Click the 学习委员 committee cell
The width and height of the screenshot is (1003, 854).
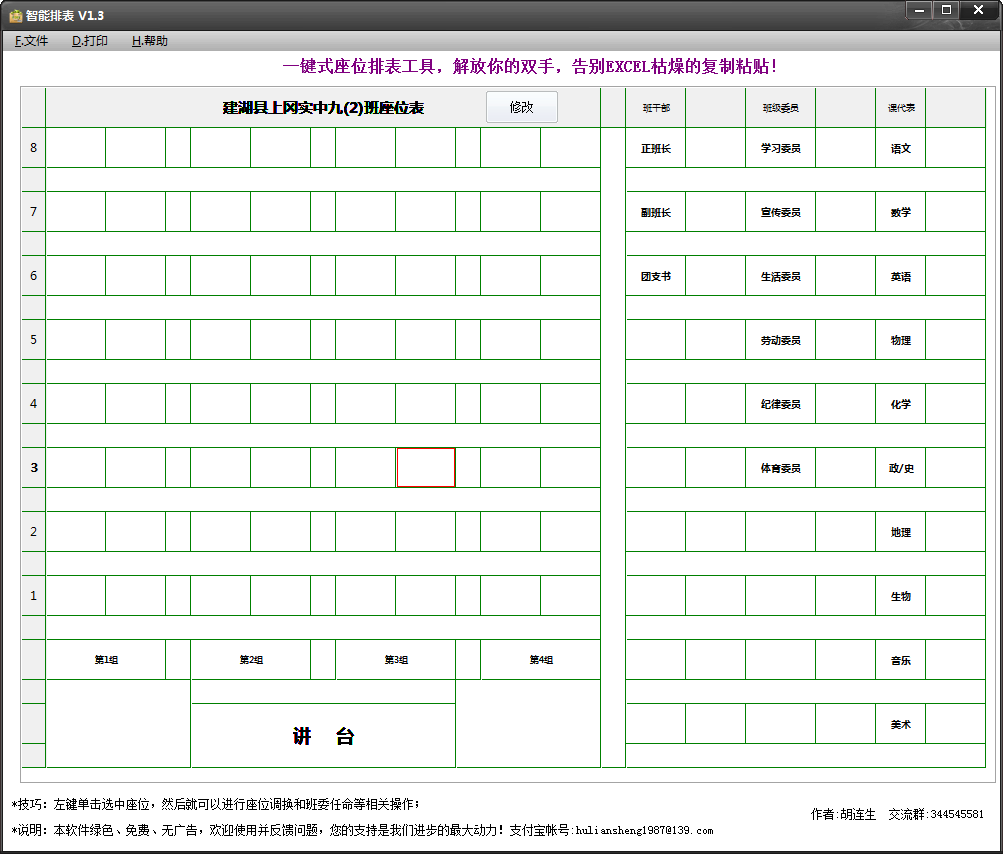(780, 147)
